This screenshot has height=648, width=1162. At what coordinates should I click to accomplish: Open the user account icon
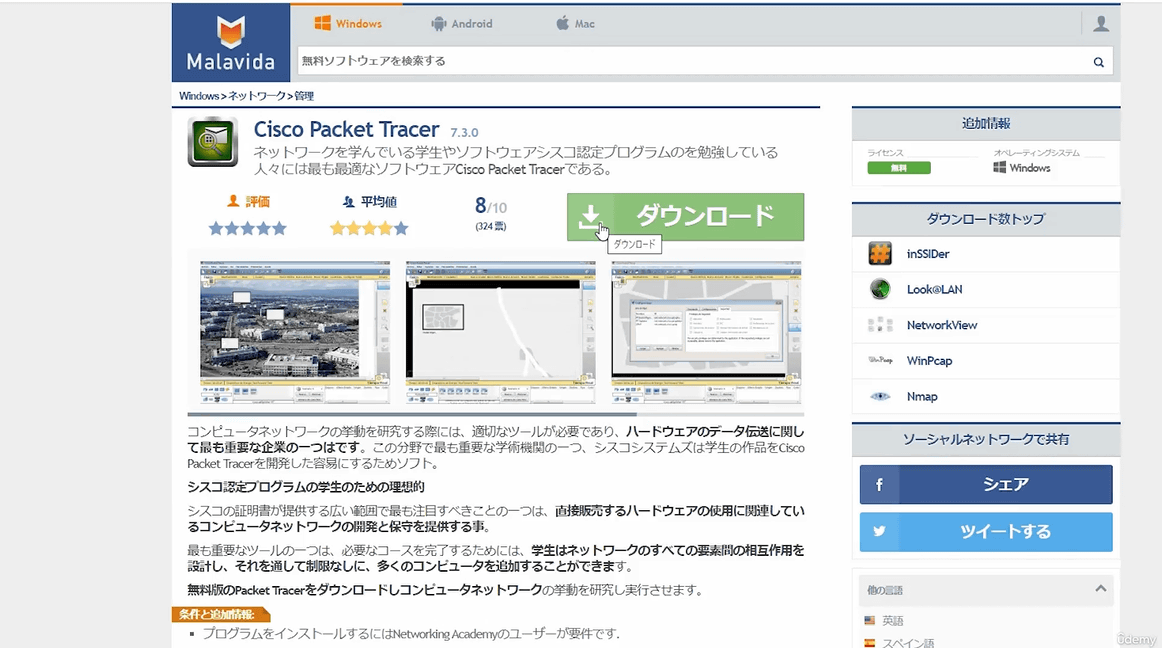[x=1101, y=24]
